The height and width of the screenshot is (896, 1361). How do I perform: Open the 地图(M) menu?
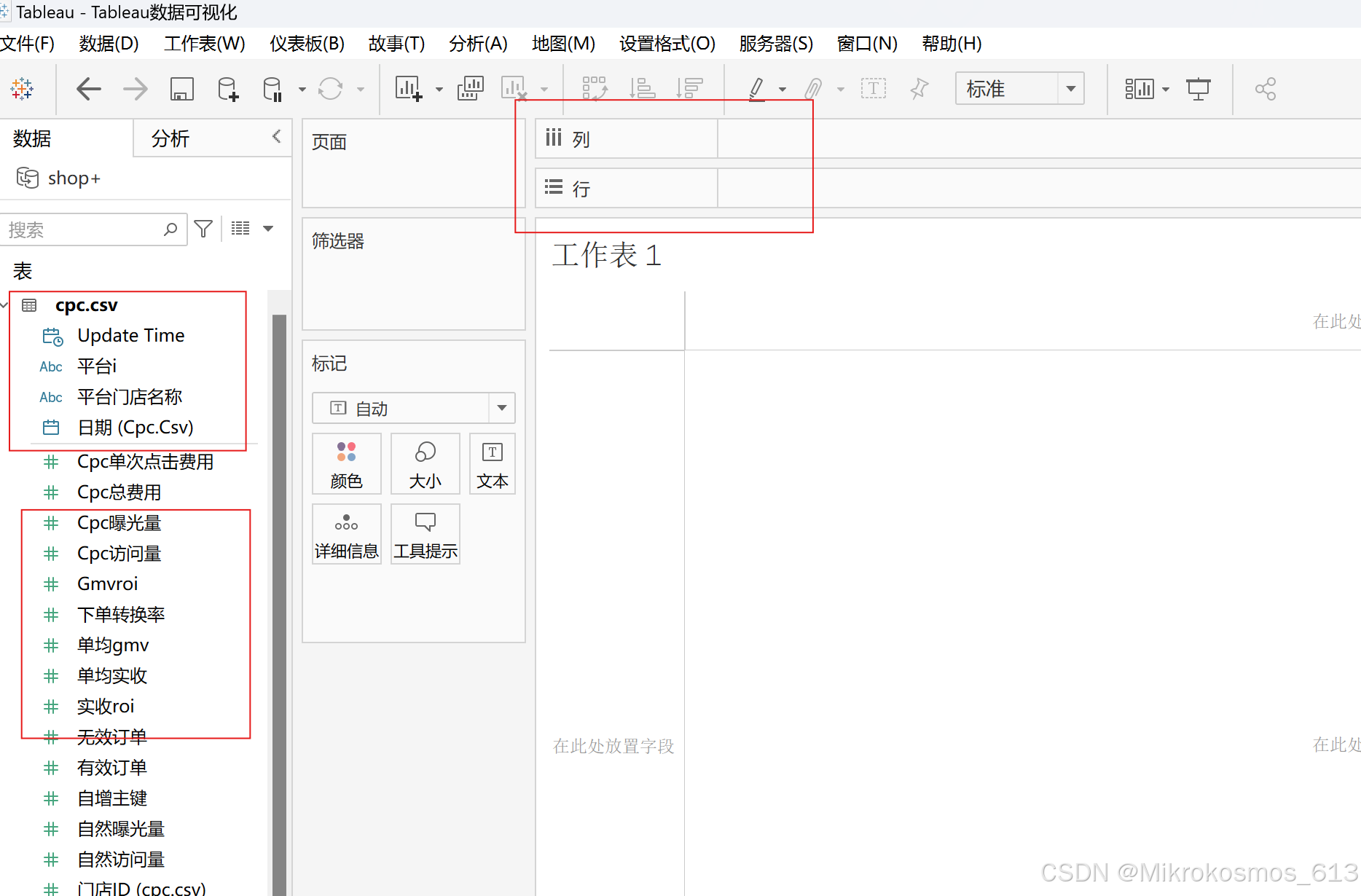[563, 44]
